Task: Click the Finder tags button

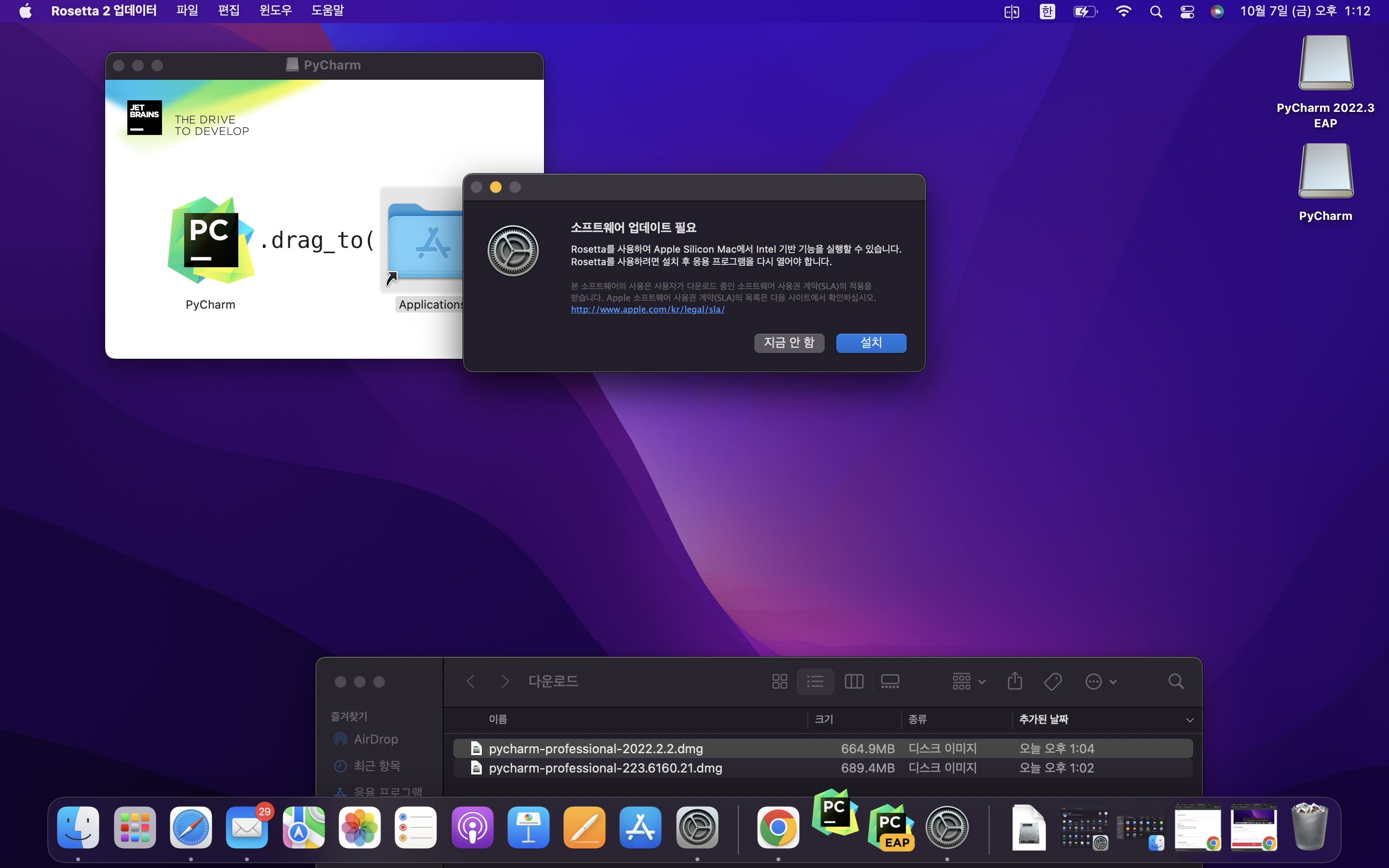Action: (x=1053, y=681)
